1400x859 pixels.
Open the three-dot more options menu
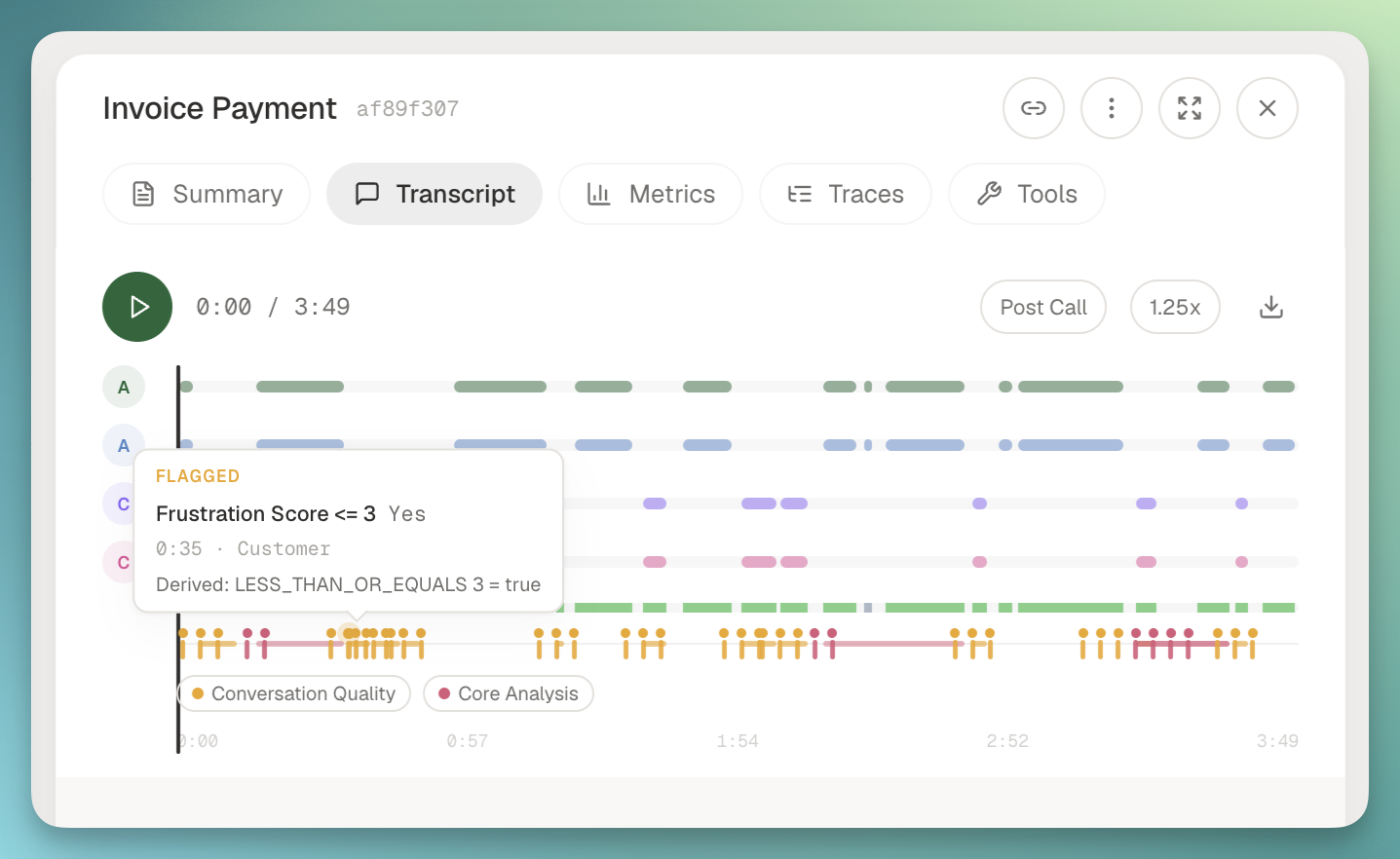click(x=1112, y=108)
